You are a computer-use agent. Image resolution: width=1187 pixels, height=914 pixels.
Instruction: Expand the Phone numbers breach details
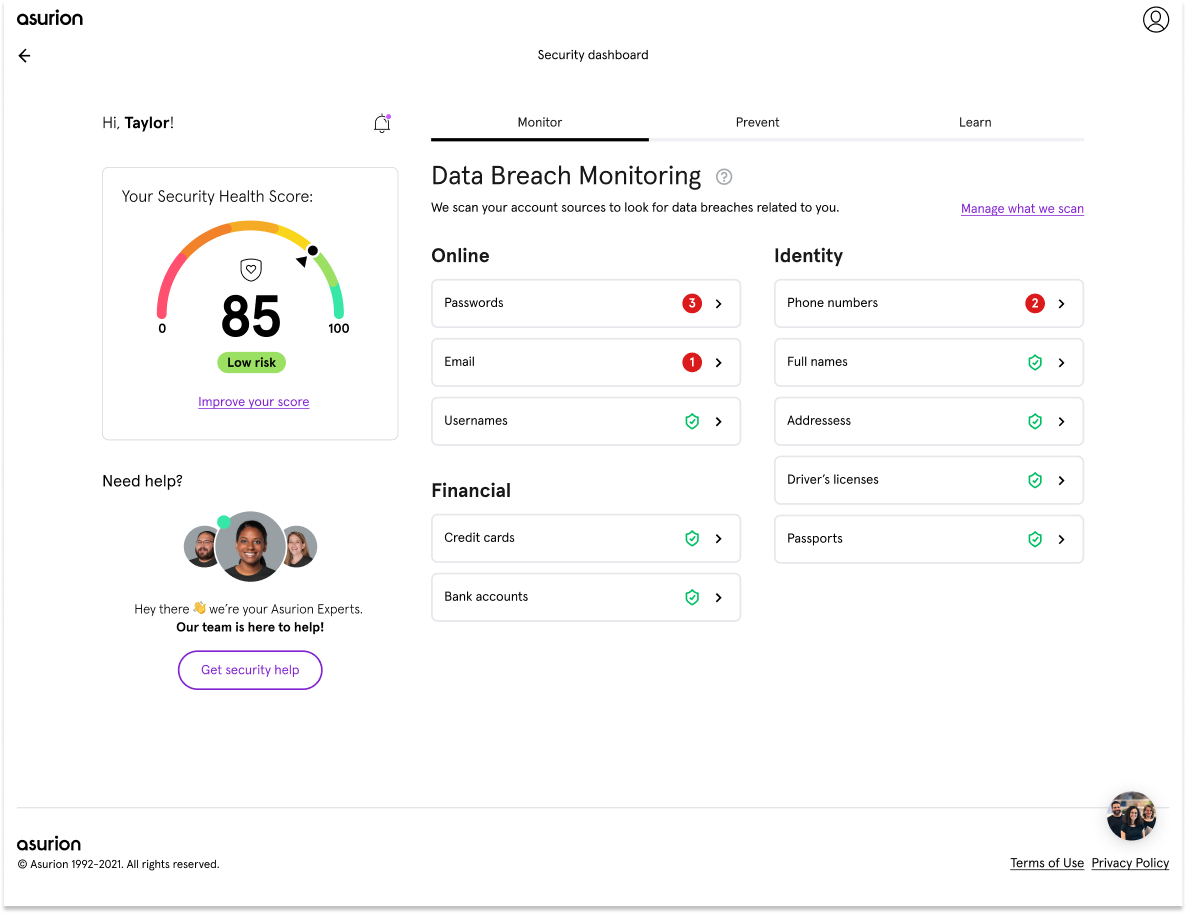pyautogui.click(x=1061, y=303)
